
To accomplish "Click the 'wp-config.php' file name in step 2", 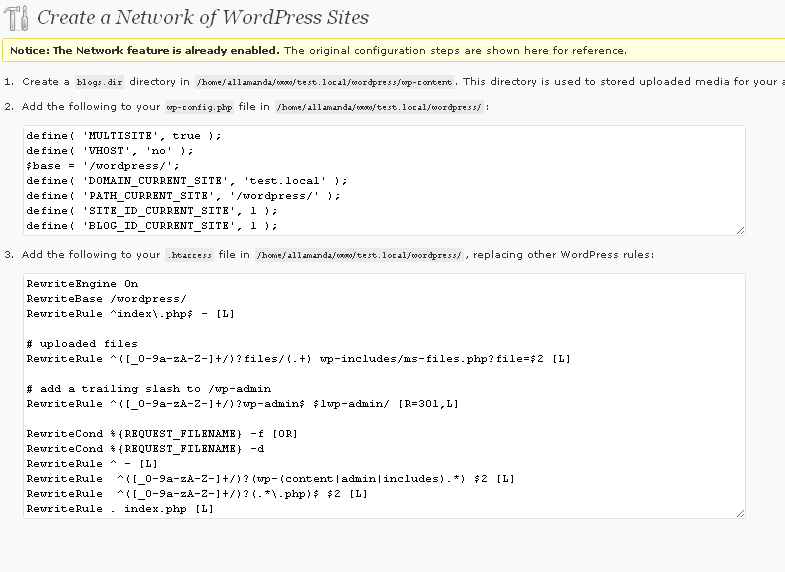I will click(199, 107).
